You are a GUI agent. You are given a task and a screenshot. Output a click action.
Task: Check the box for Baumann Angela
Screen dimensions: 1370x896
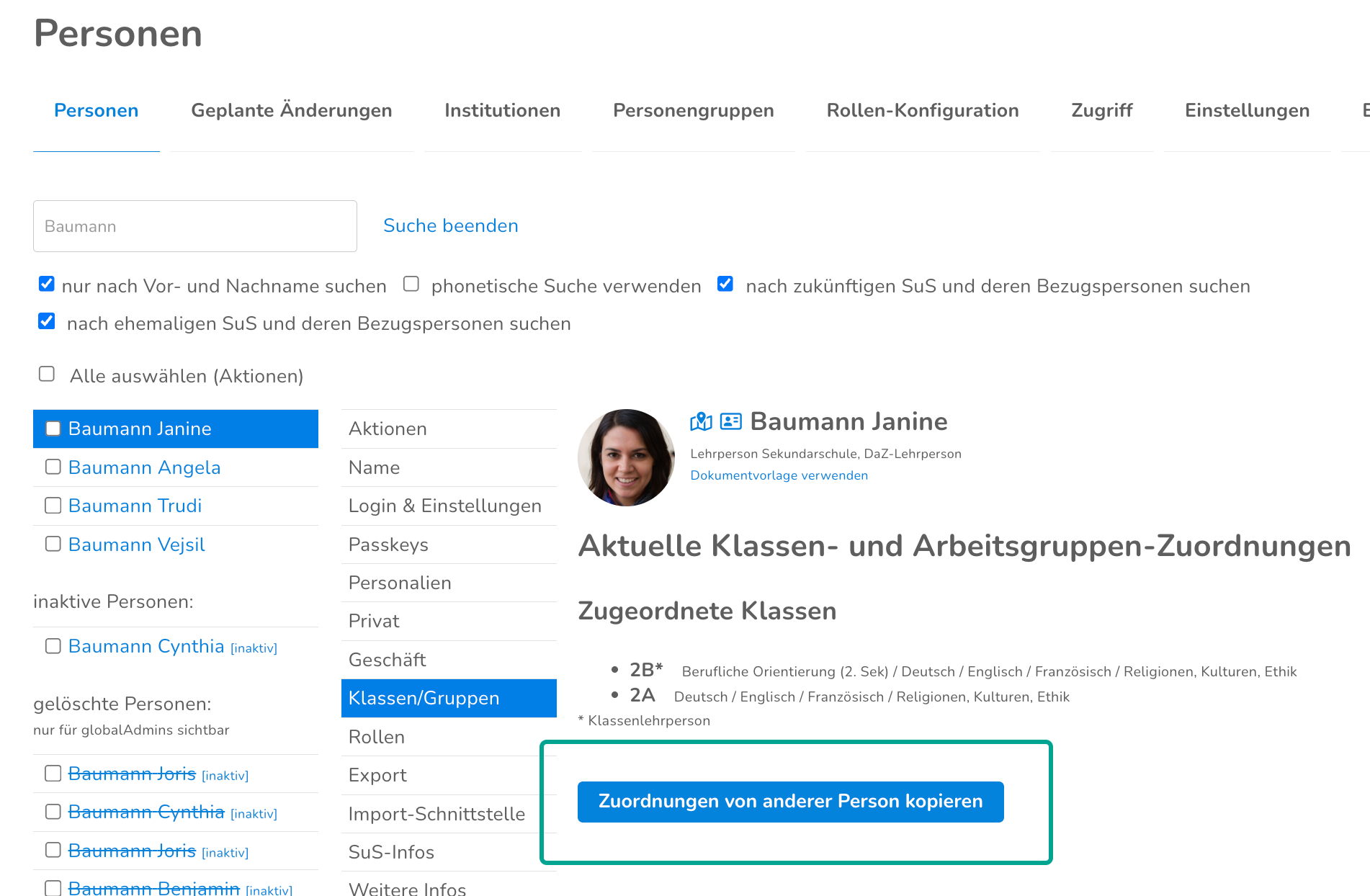[53, 467]
